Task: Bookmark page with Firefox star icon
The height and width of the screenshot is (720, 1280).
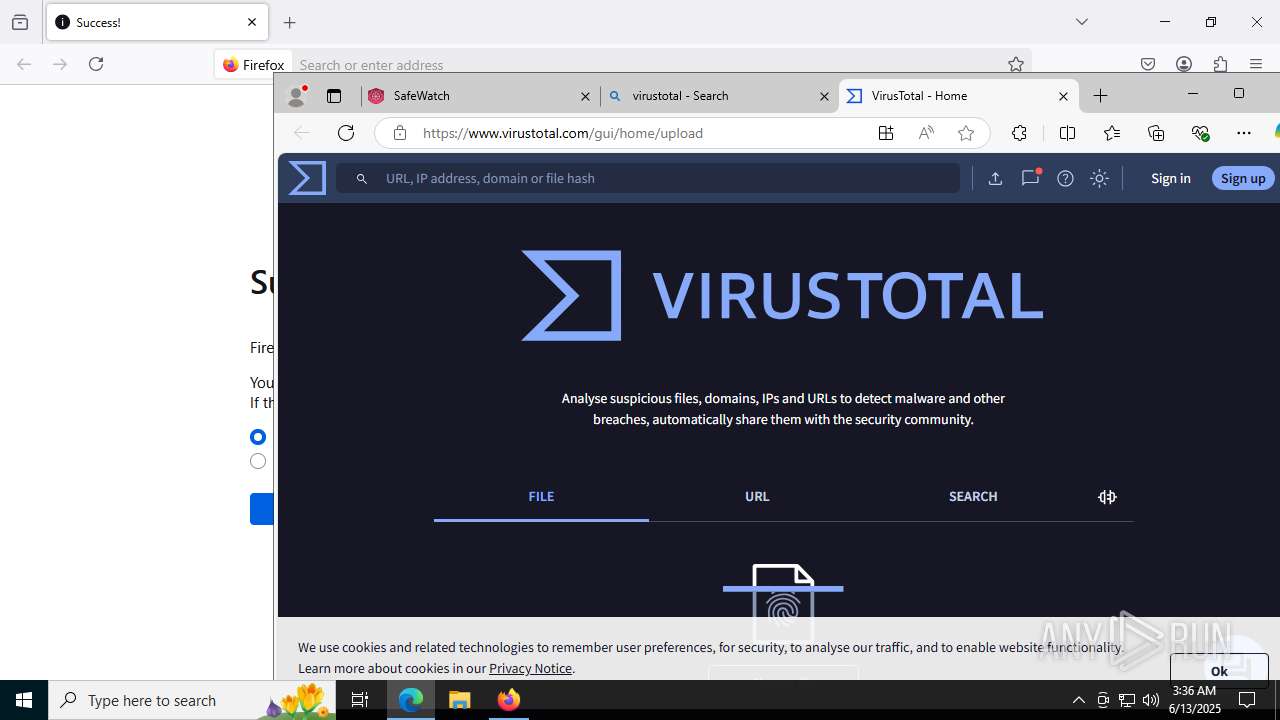Action: [x=1016, y=64]
